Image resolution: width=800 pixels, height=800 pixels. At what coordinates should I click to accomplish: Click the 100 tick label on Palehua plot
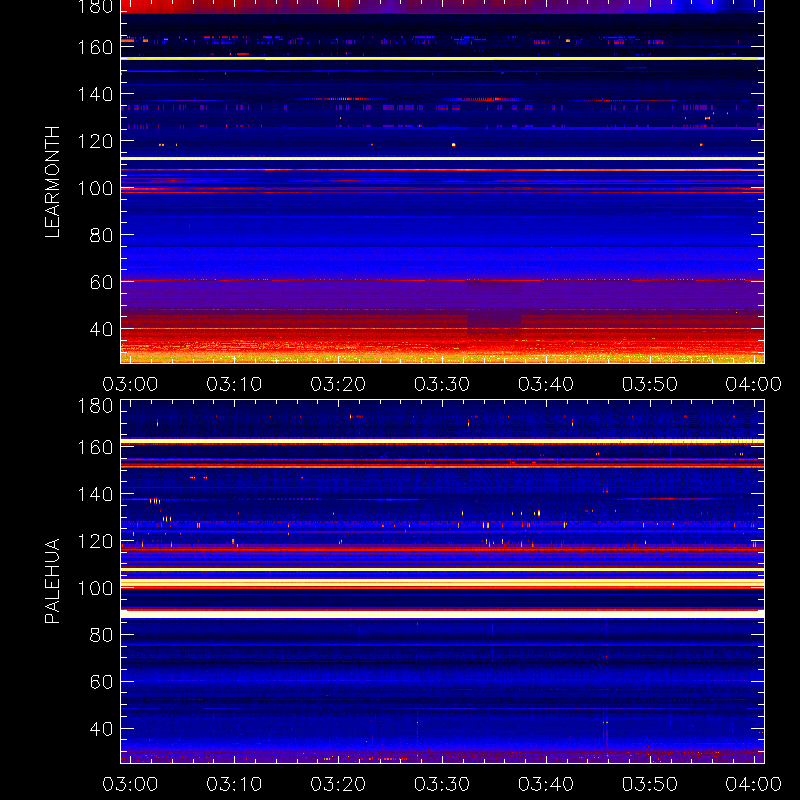pyautogui.click(x=95, y=588)
